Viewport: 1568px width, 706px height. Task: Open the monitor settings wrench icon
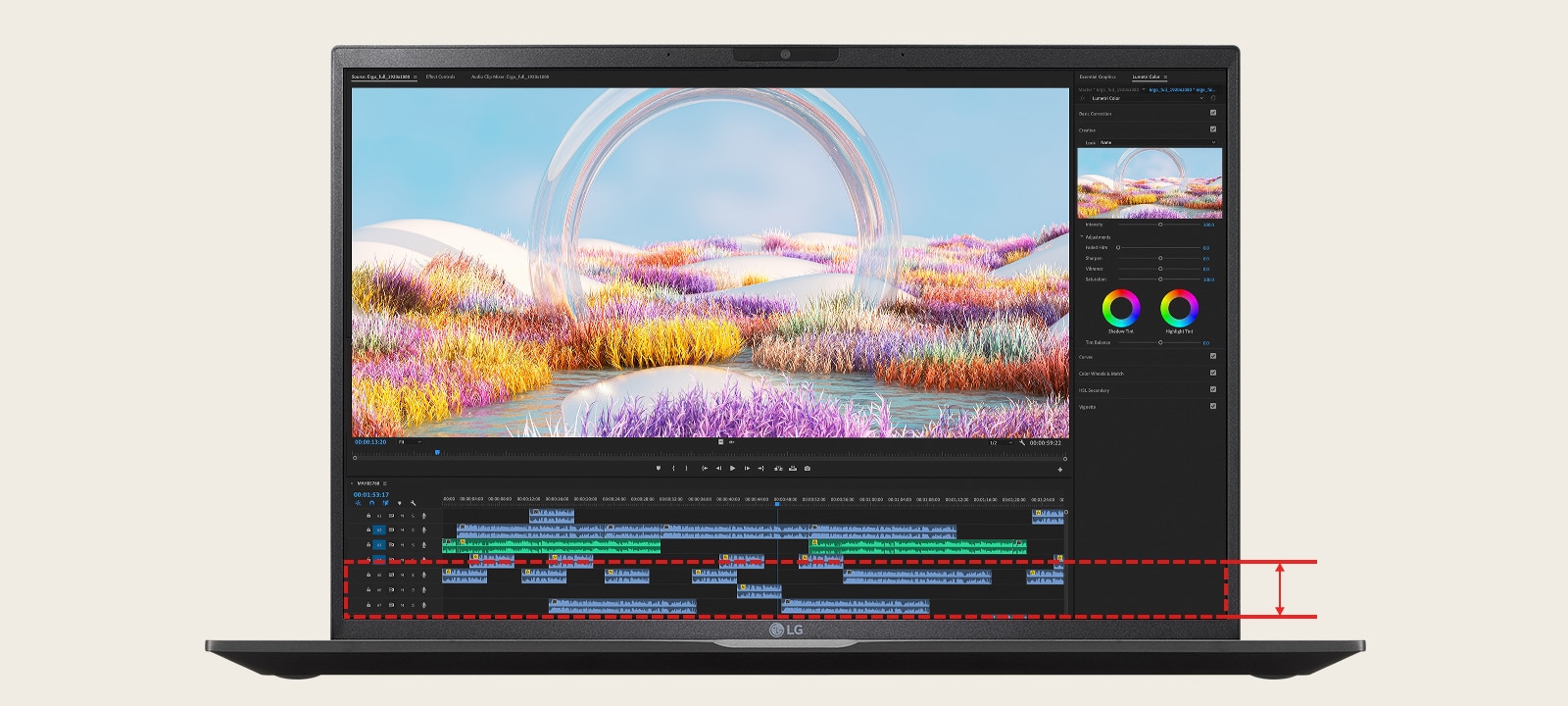1021,442
